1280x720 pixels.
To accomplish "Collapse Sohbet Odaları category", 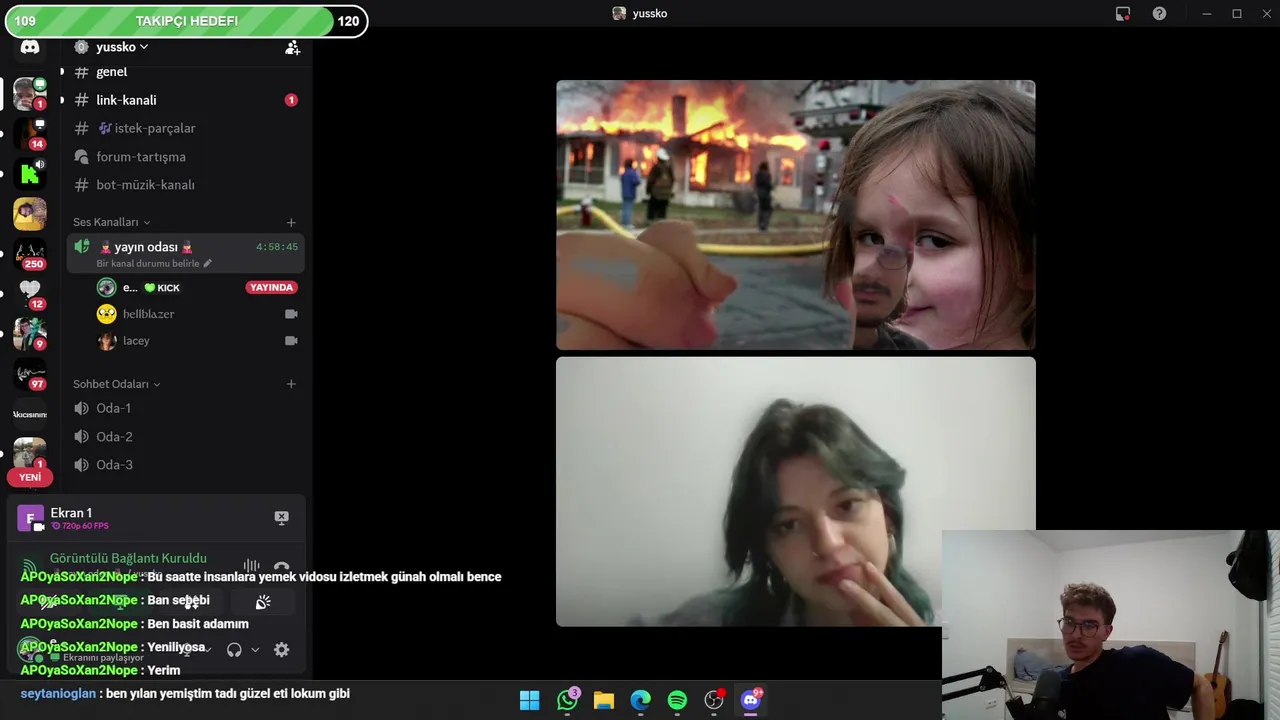I will (x=116, y=384).
